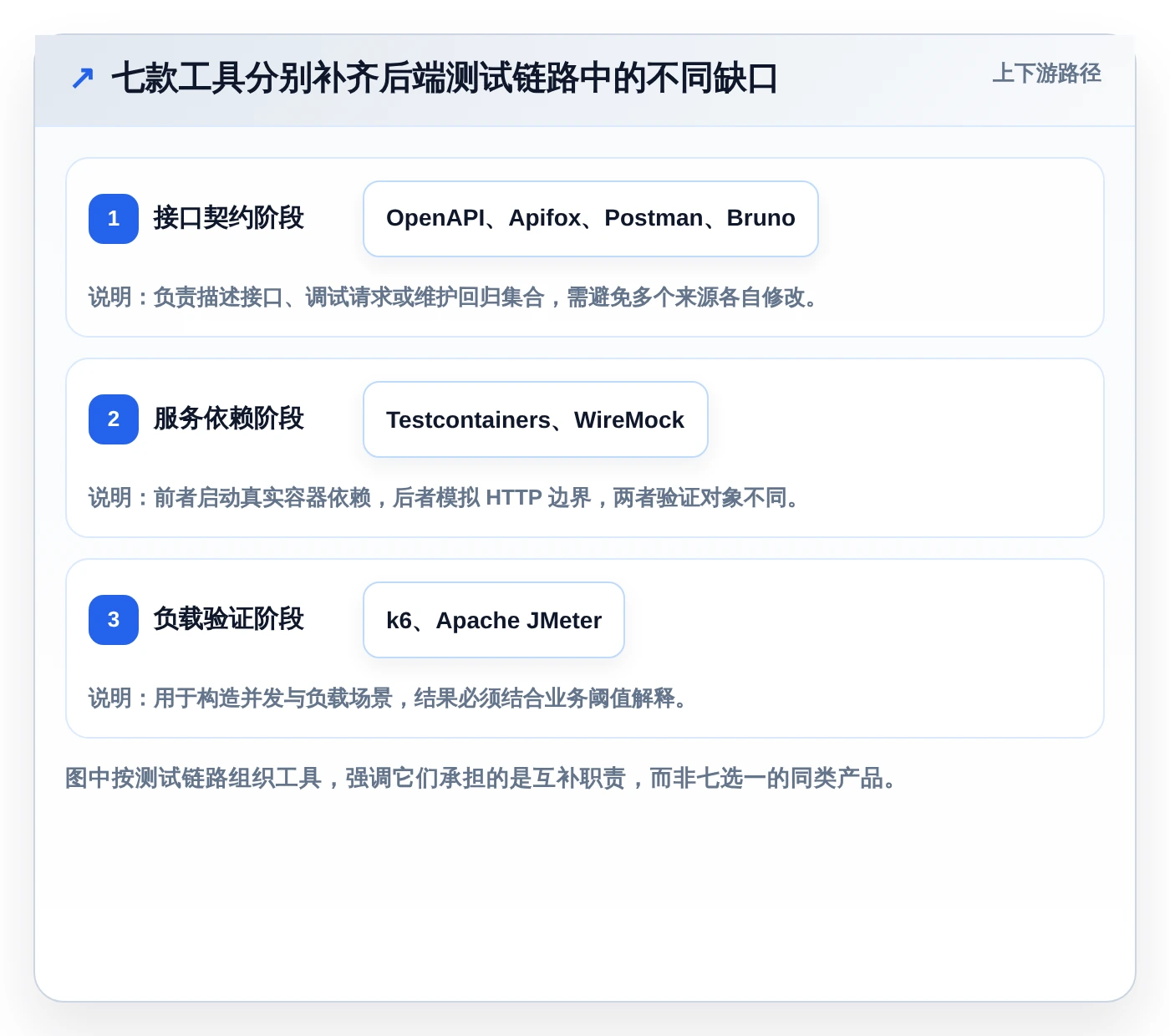Click the 上下游路径 label
Image resolution: width=1170 pixels, height=1036 pixels.
pos(1046,74)
